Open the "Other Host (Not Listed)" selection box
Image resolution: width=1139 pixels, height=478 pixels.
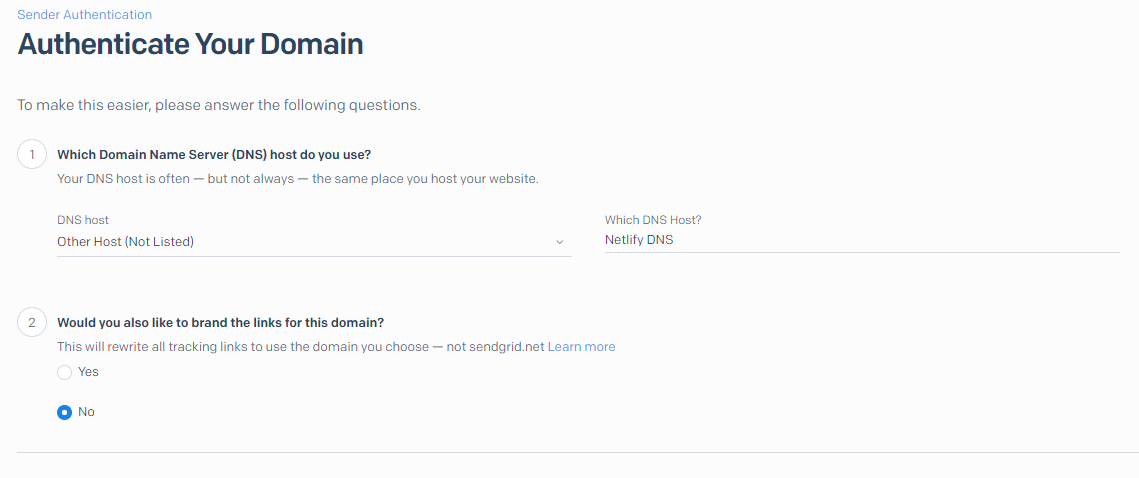tap(300, 241)
